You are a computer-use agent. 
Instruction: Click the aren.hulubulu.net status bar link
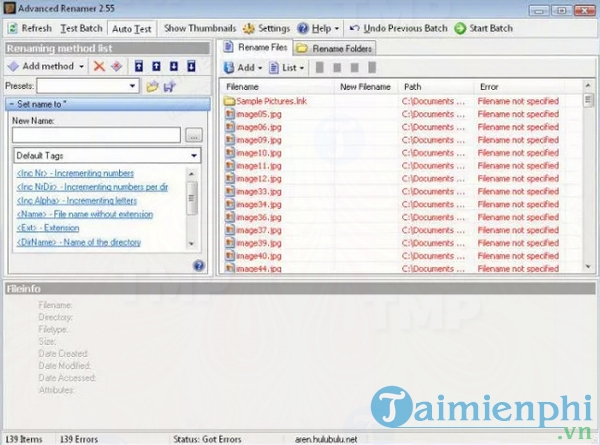(326, 439)
